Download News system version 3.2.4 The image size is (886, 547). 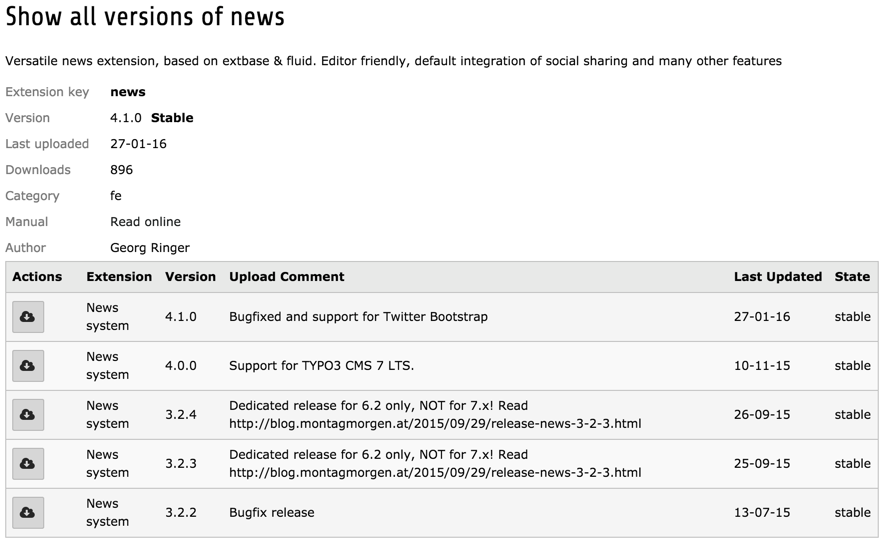coord(28,415)
